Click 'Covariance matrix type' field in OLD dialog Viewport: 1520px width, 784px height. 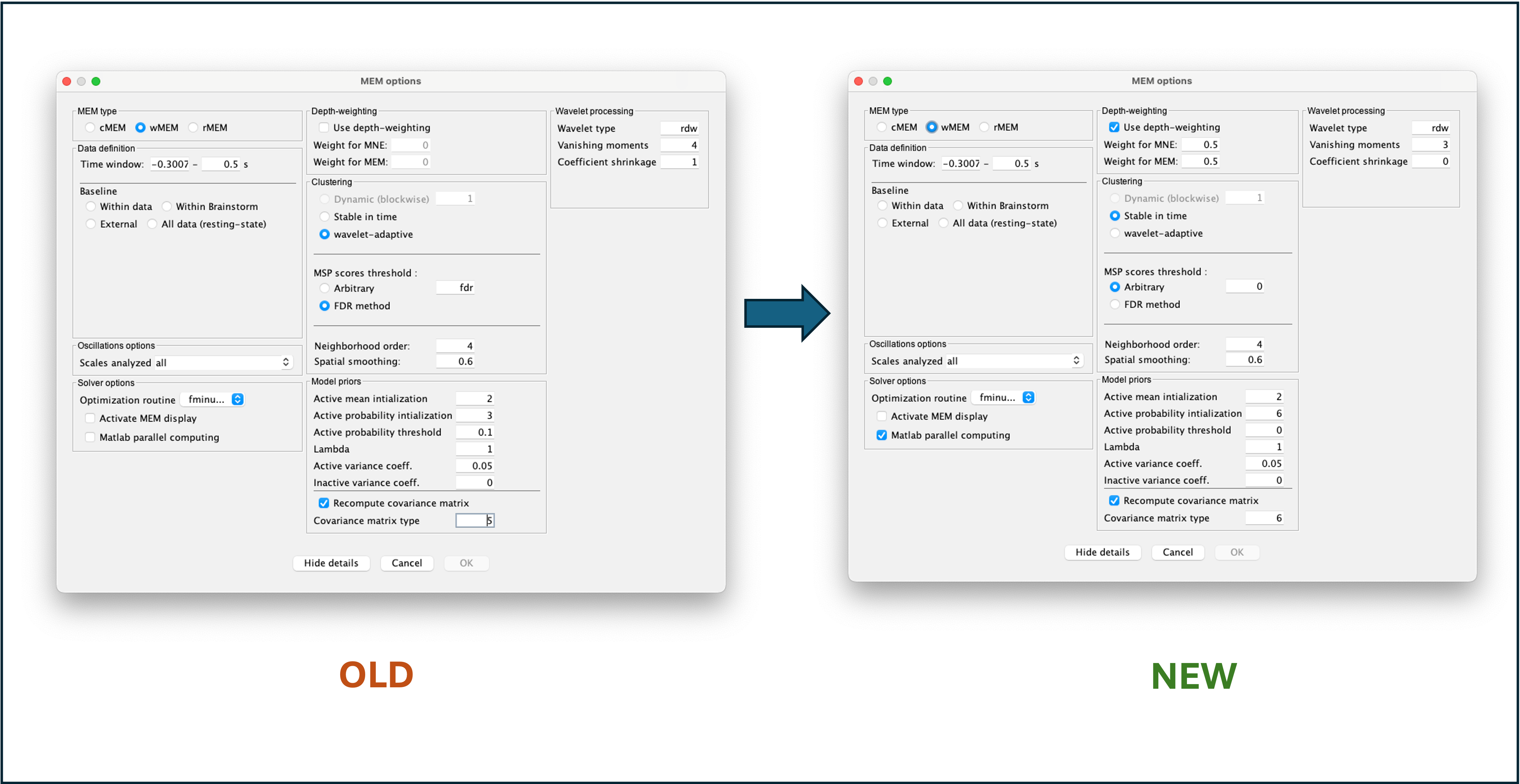475,520
